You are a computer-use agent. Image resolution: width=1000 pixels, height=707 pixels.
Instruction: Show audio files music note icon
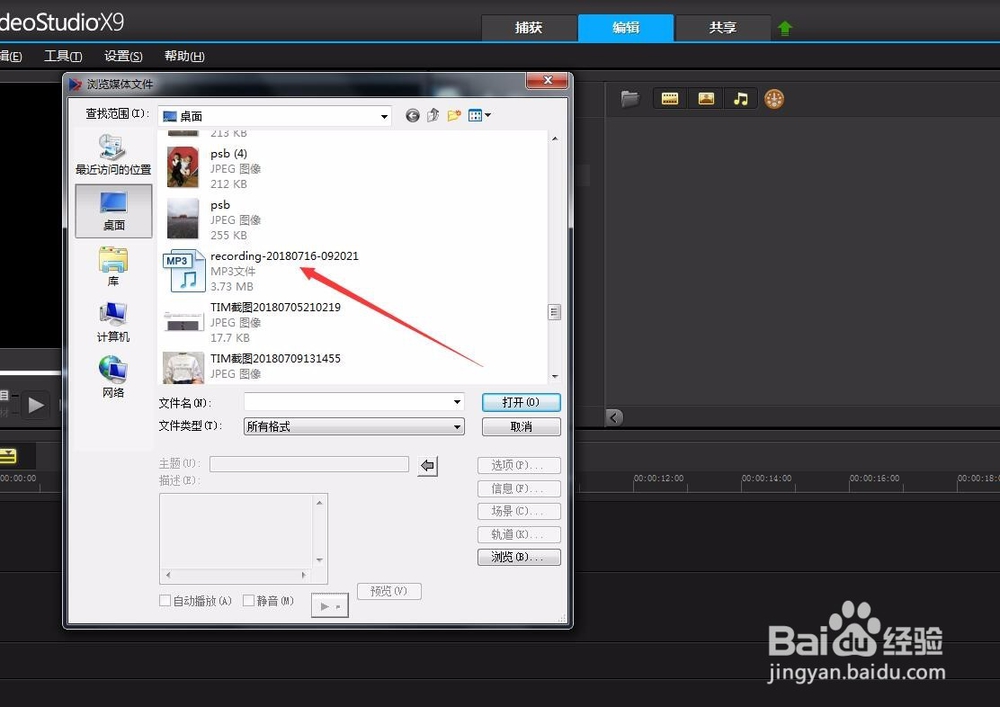740,99
